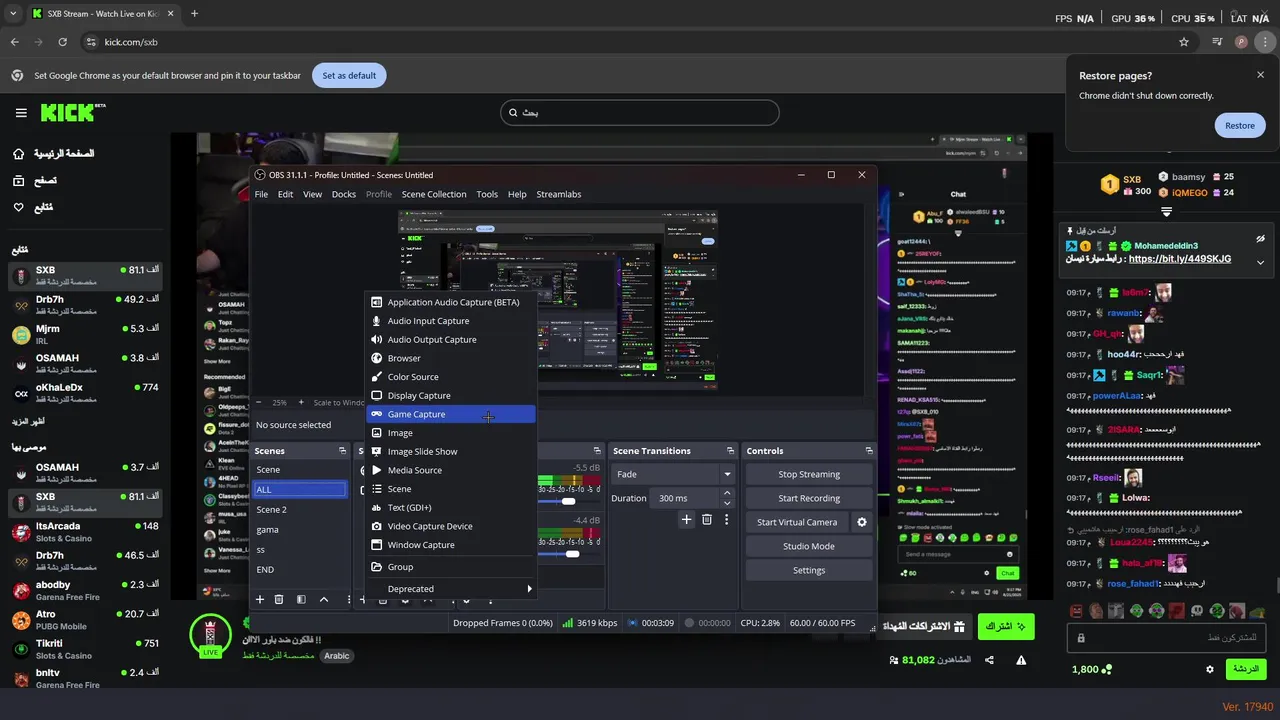Open Chrome three-dot menu
This screenshot has width=1280, height=720.
click(1265, 42)
